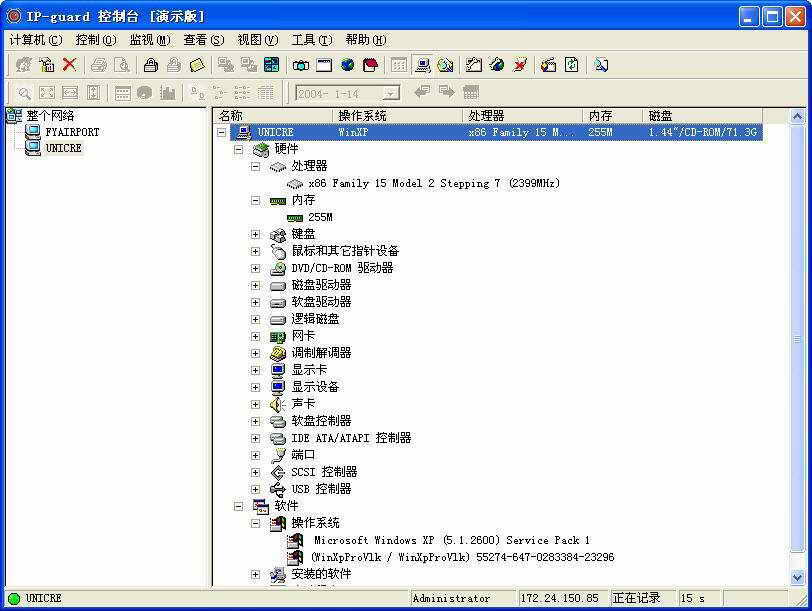The image size is (812, 611).
Task: Click the print preview toolbar icon
Action: point(122,65)
